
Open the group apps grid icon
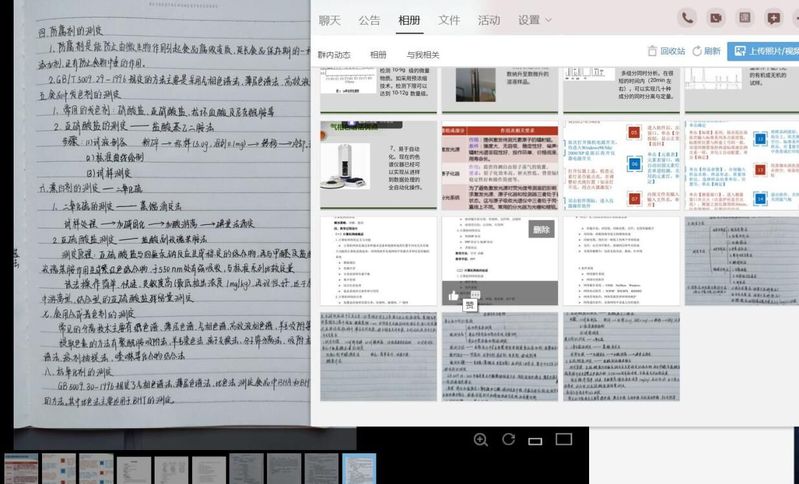point(745,18)
